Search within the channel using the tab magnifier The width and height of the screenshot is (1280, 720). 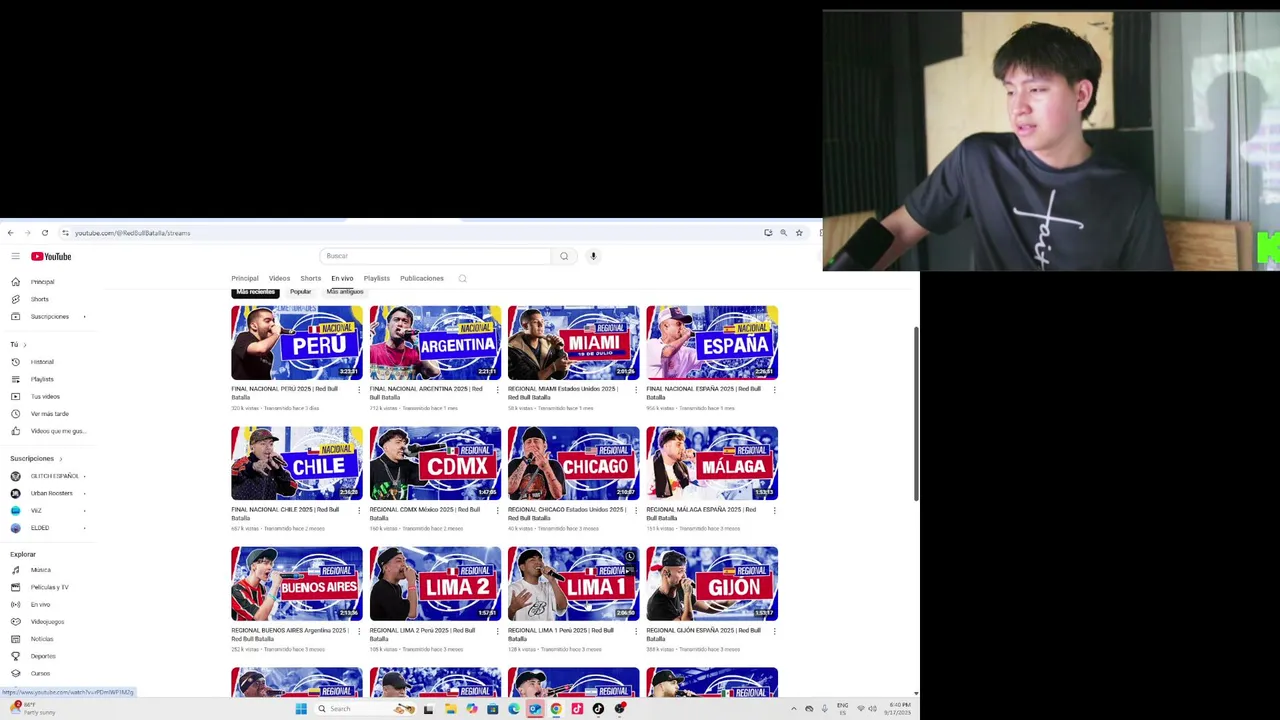462,279
